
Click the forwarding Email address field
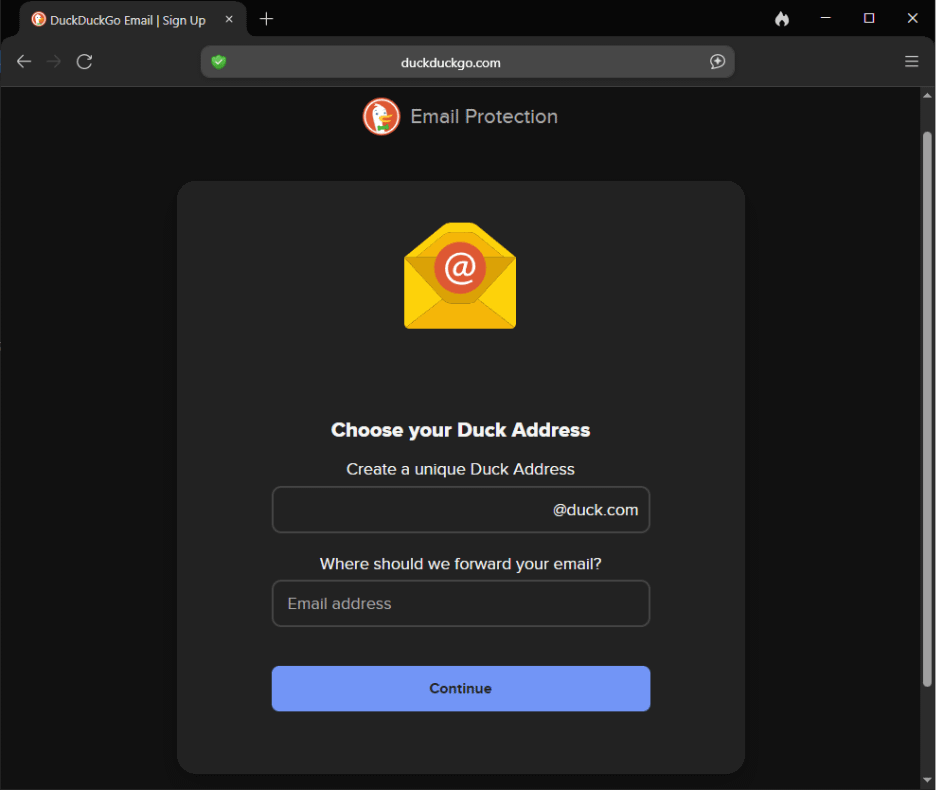[460, 603]
